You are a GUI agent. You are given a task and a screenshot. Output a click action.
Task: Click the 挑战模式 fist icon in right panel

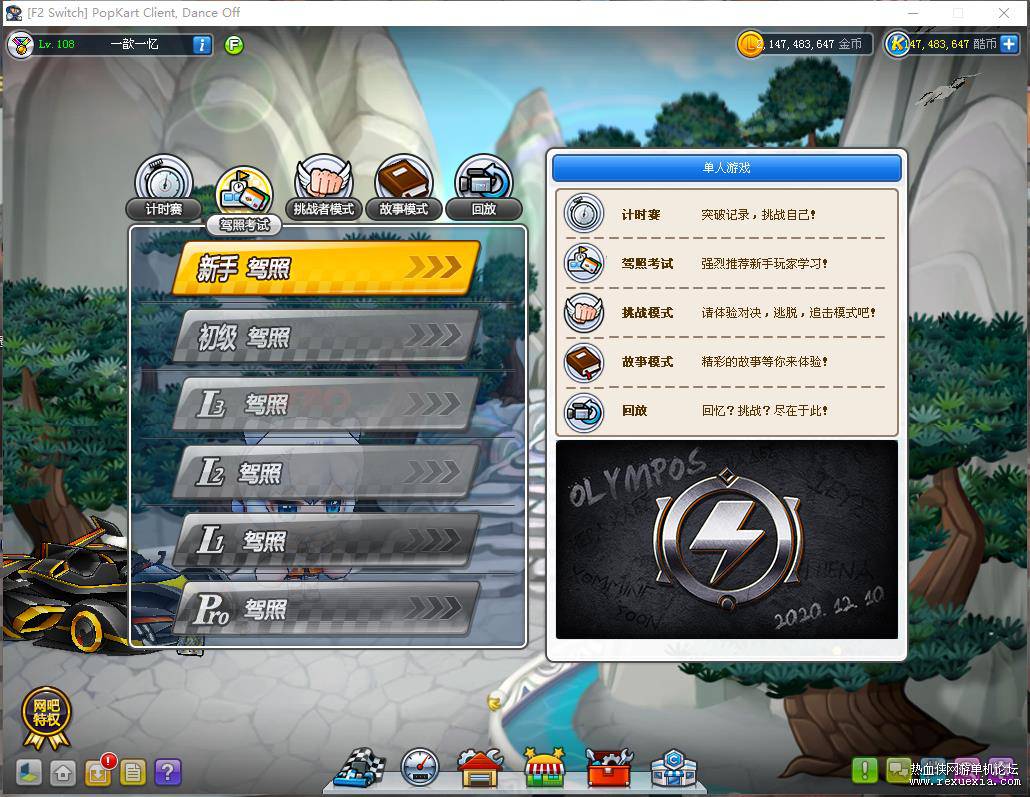(583, 312)
